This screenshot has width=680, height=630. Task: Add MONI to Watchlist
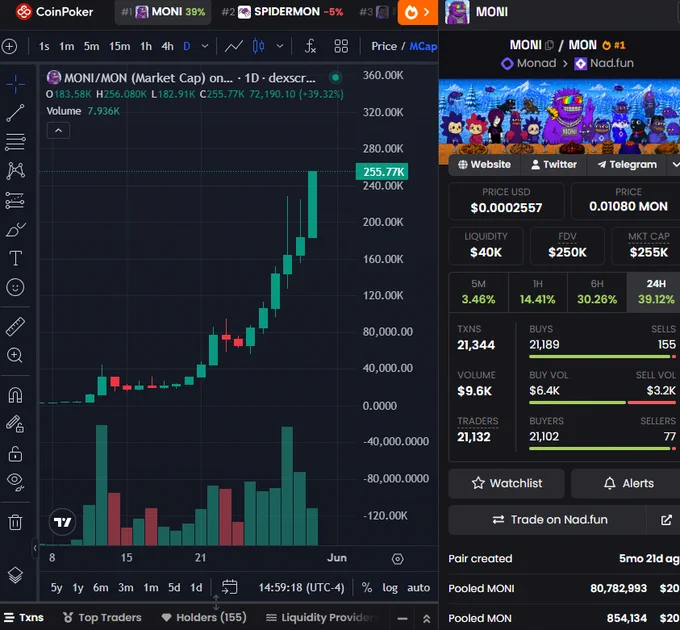click(507, 483)
